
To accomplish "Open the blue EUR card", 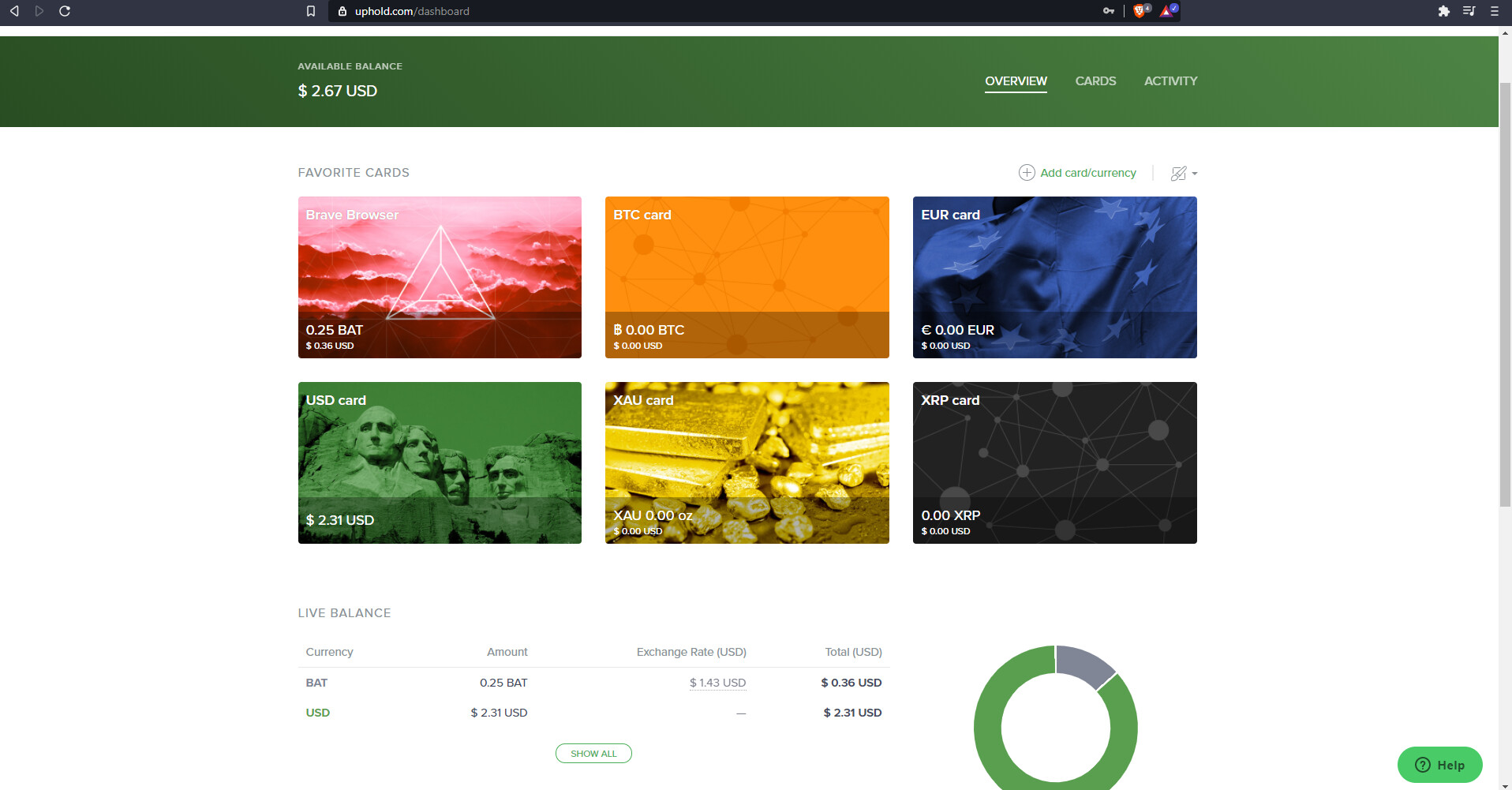I will [x=1055, y=277].
